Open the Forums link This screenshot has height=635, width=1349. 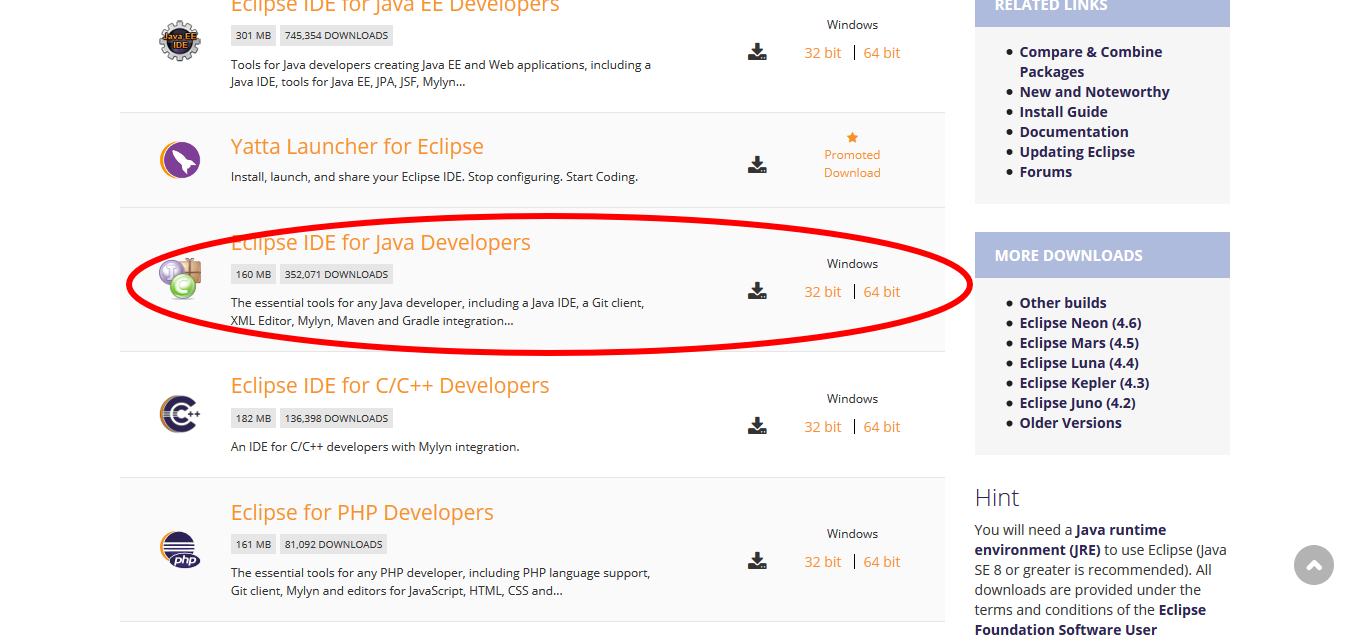pos(1046,172)
